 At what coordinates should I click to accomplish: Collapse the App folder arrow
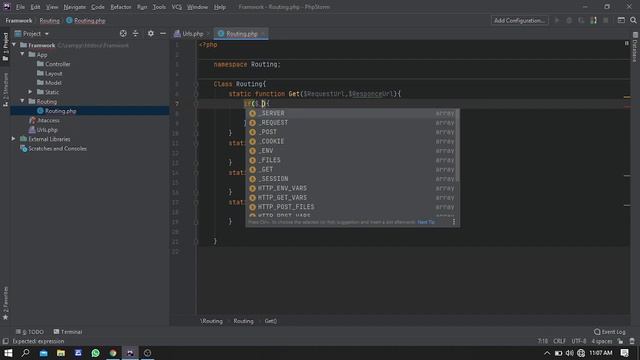pyautogui.click(x=23, y=54)
